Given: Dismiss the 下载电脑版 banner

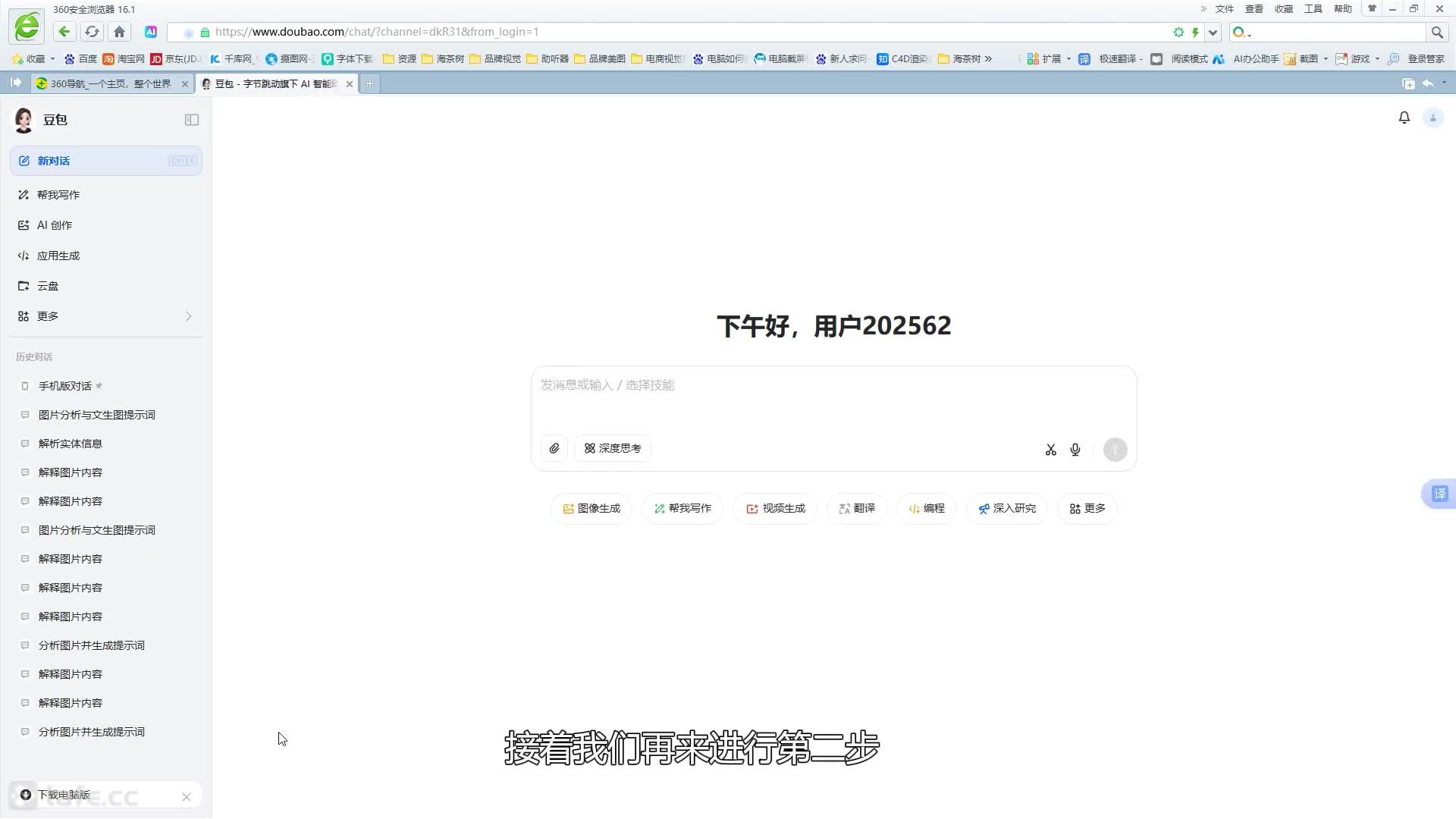Looking at the screenshot, I should (x=187, y=796).
